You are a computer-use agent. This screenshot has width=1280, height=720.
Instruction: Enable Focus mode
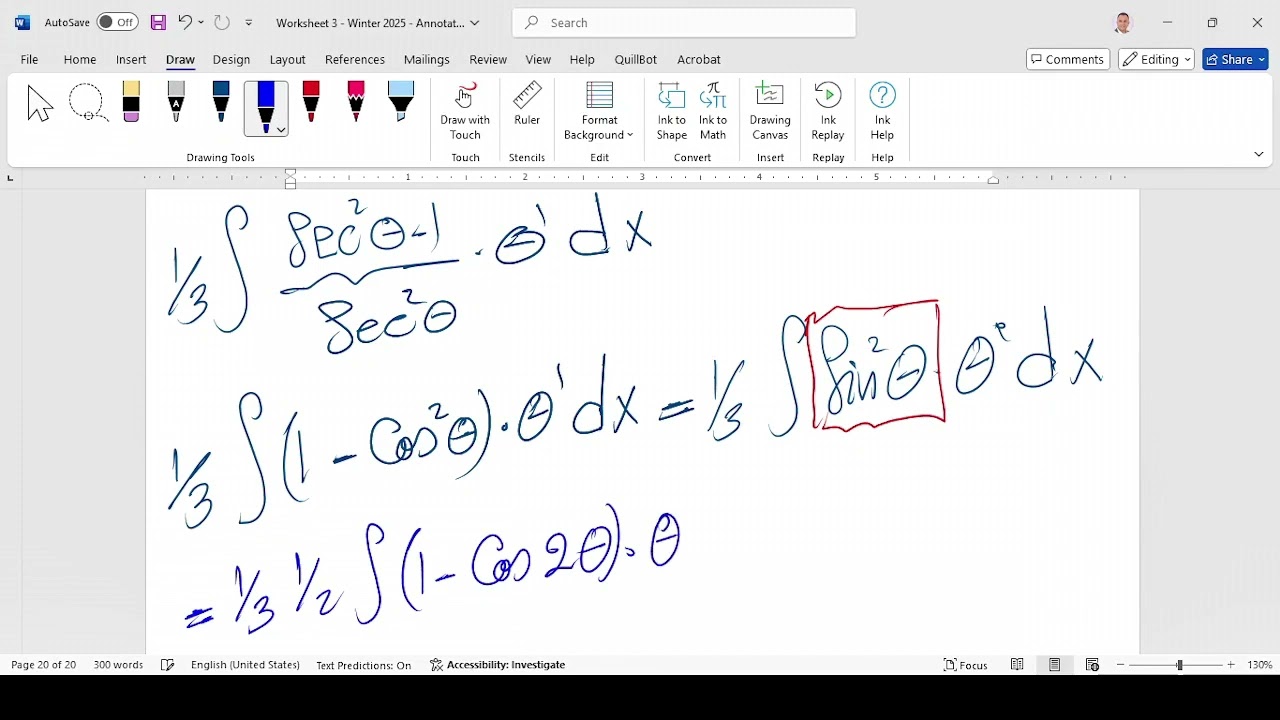pos(966,665)
